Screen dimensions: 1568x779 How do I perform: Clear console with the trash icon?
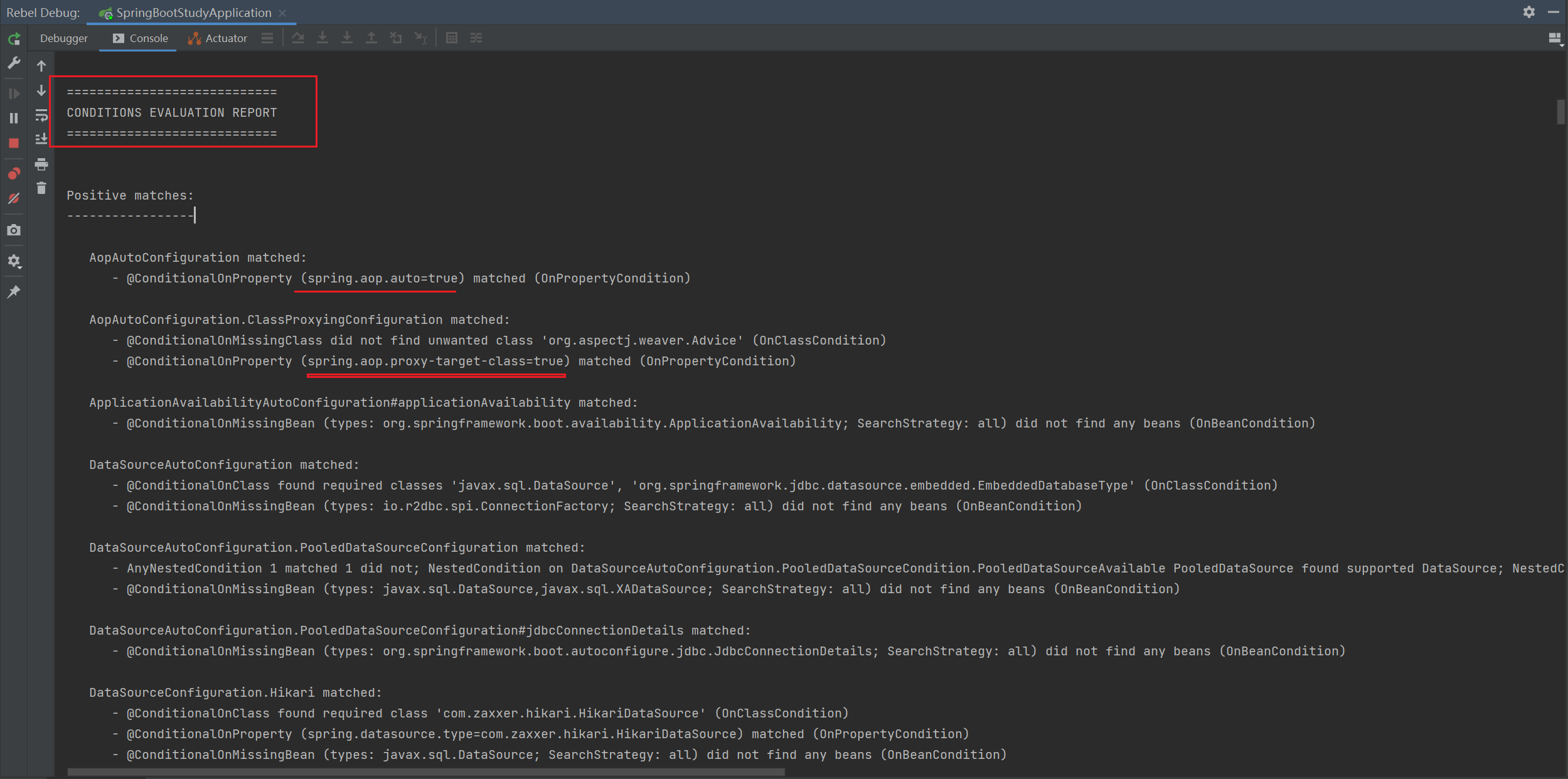[41, 188]
